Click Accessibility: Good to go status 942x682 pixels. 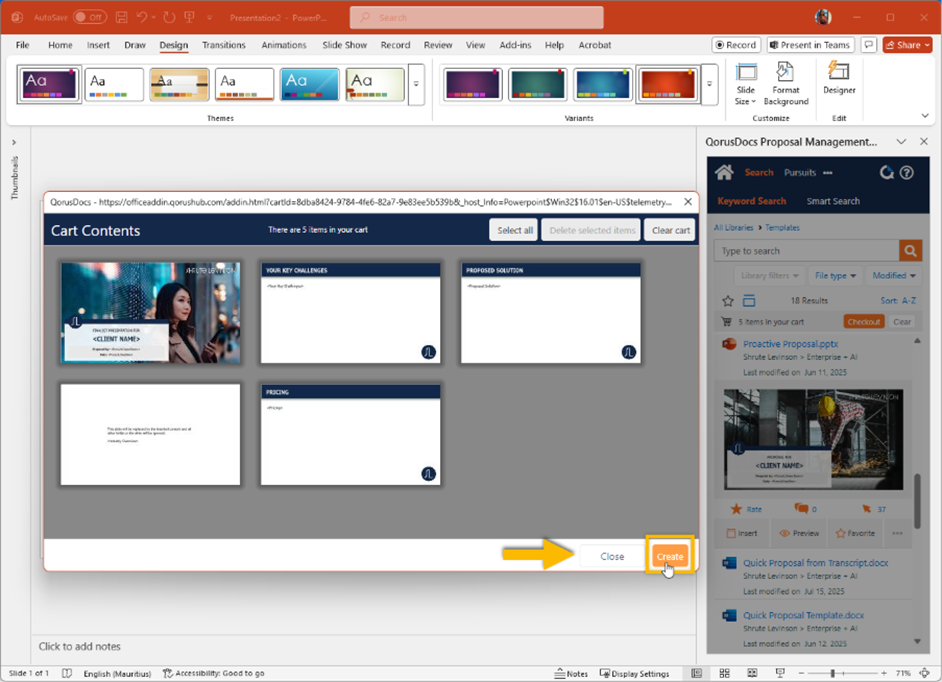(214, 673)
